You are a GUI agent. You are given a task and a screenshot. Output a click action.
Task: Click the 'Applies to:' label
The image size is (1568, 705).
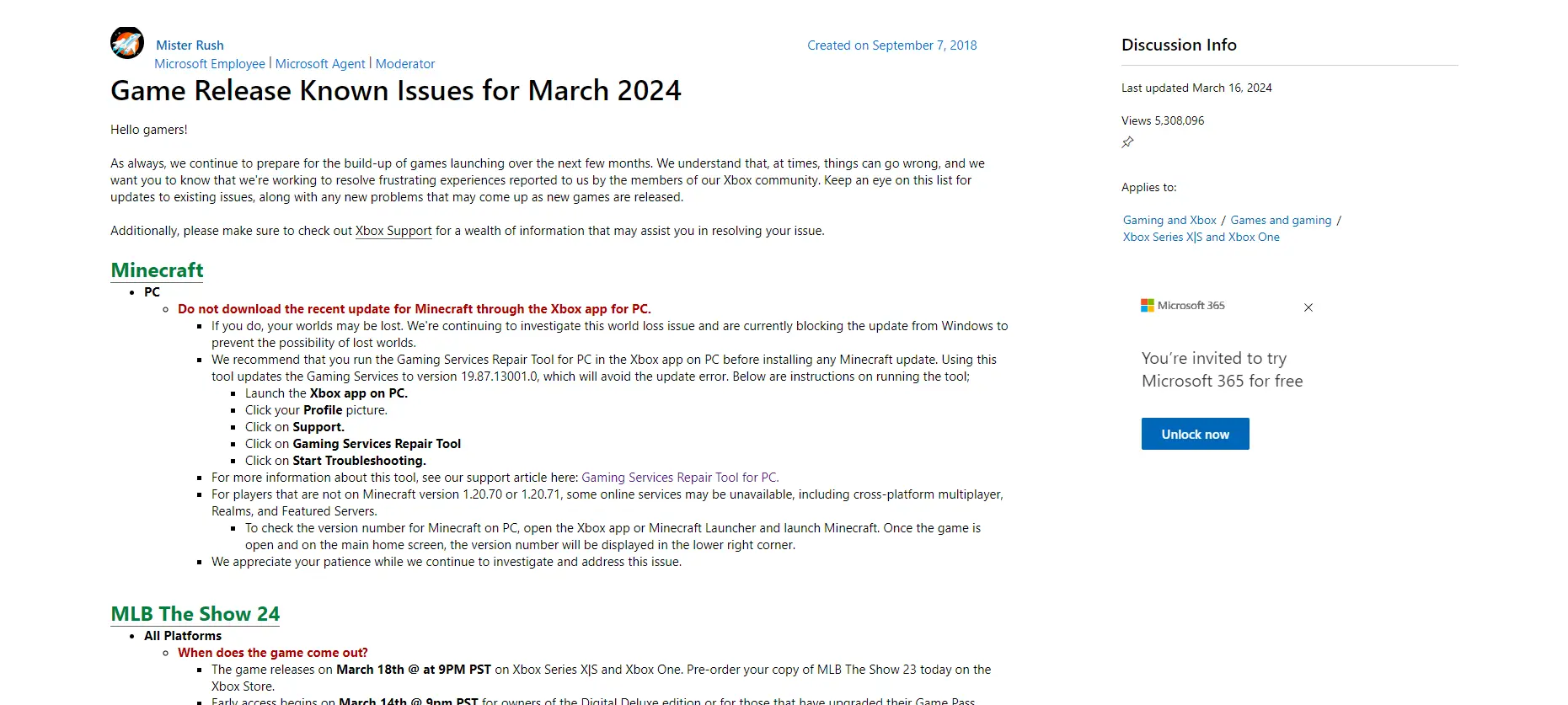pyautogui.click(x=1149, y=187)
